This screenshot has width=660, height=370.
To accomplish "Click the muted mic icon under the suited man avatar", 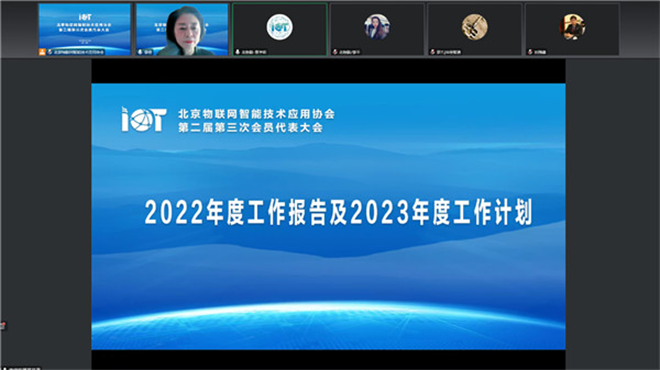I will click(x=530, y=52).
